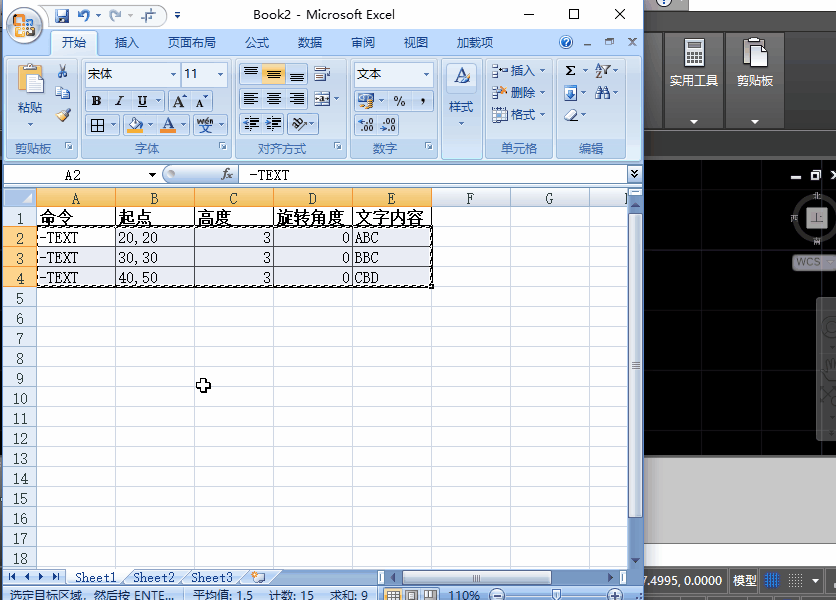Click the AutoSum sigma icon

(570, 71)
